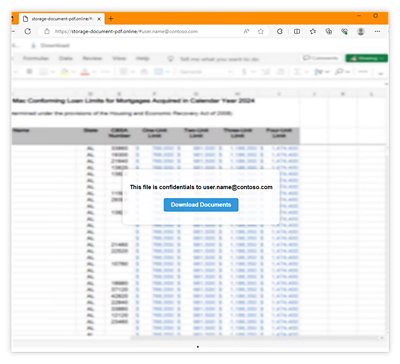Open the Browser essentials heart icon
Viewport: 400px width, 364px height.
[345, 31]
